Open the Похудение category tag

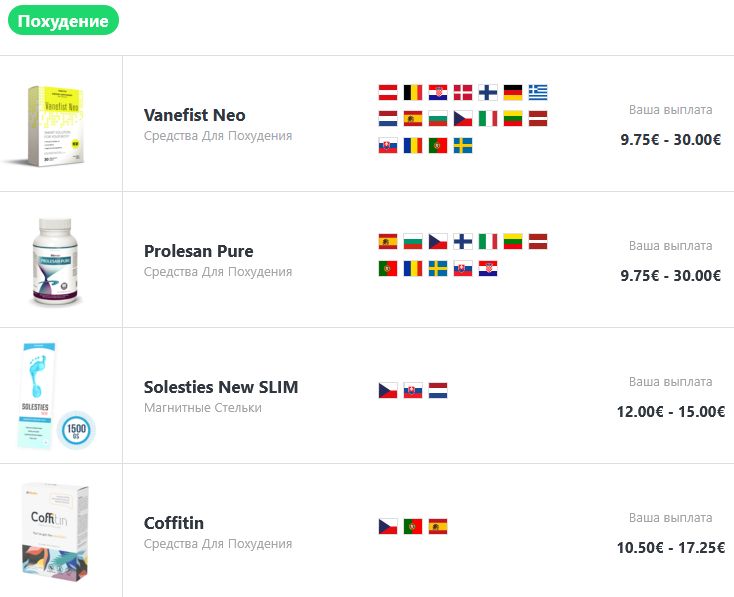[63, 21]
